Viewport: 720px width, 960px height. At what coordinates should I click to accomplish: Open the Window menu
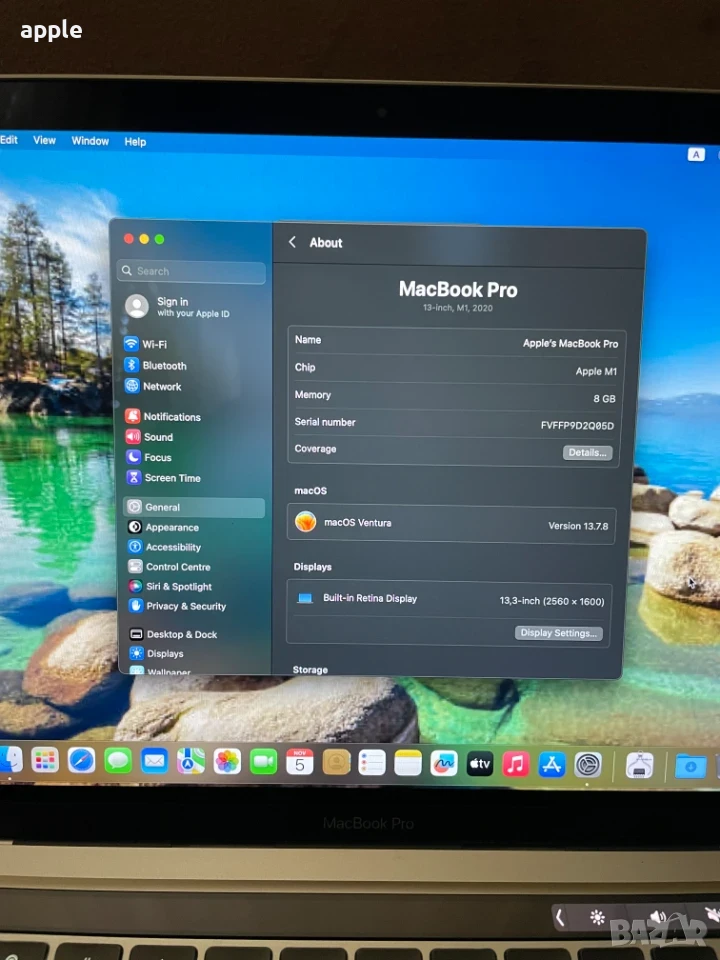click(x=90, y=141)
